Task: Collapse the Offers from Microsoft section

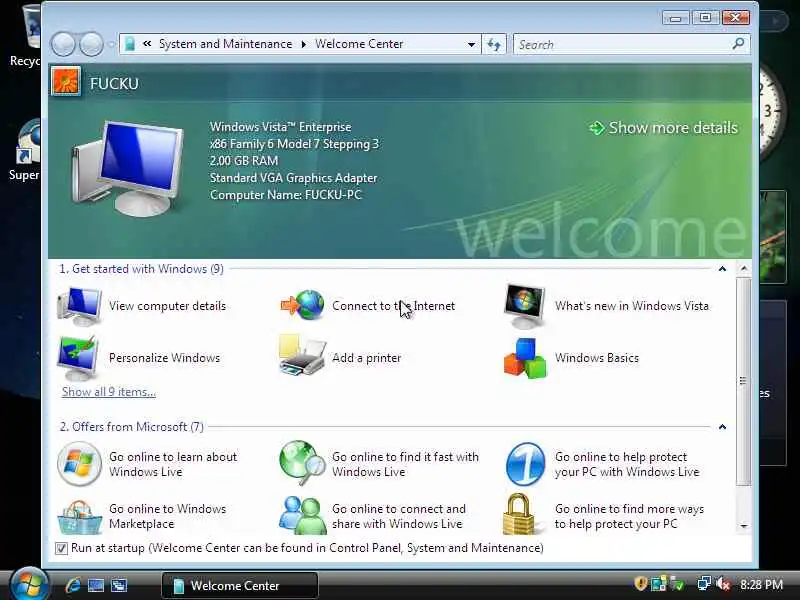Action: tap(722, 427)
